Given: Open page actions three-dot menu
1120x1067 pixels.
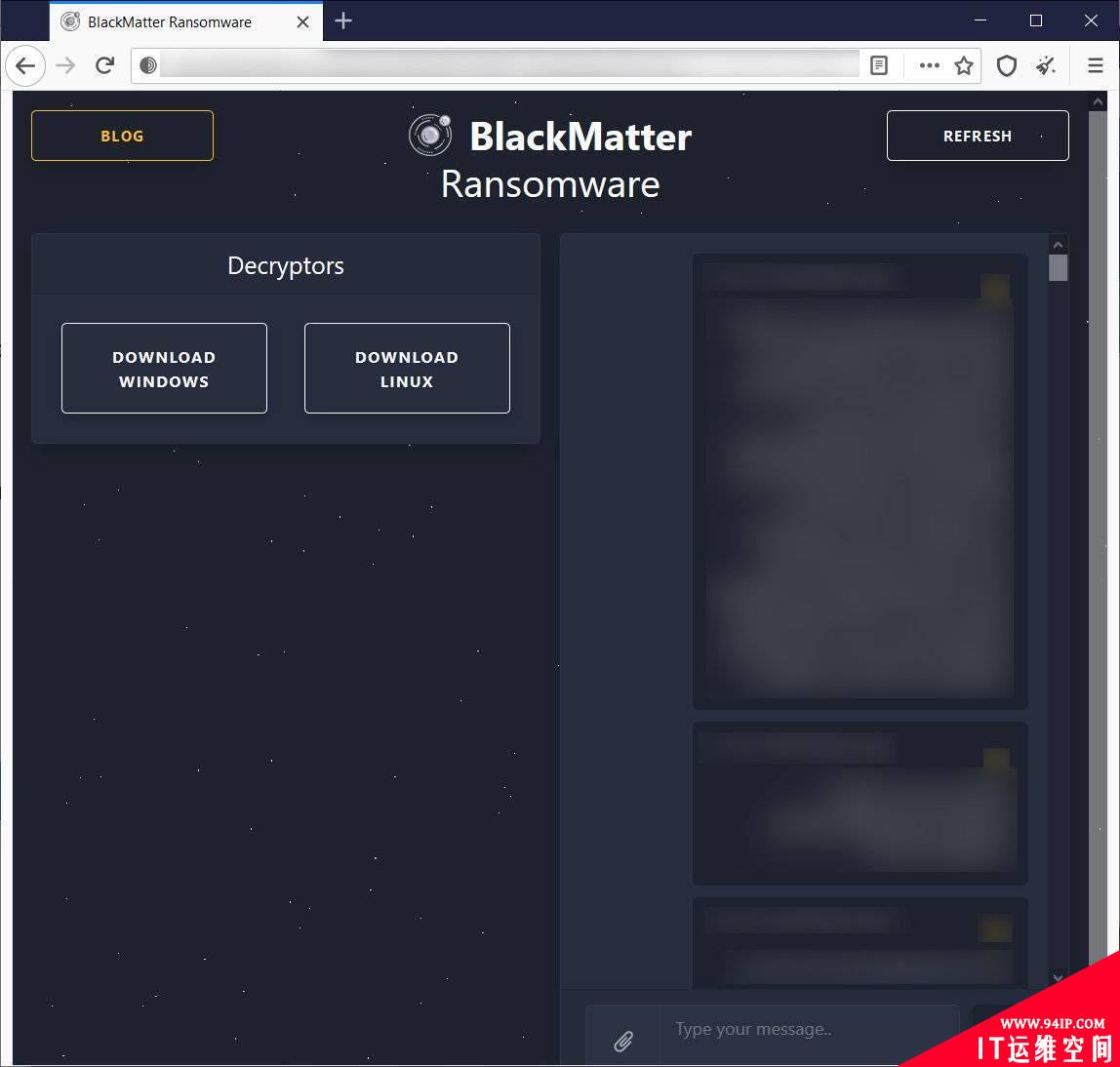Looking at the screenshot, I should [930, 65].
